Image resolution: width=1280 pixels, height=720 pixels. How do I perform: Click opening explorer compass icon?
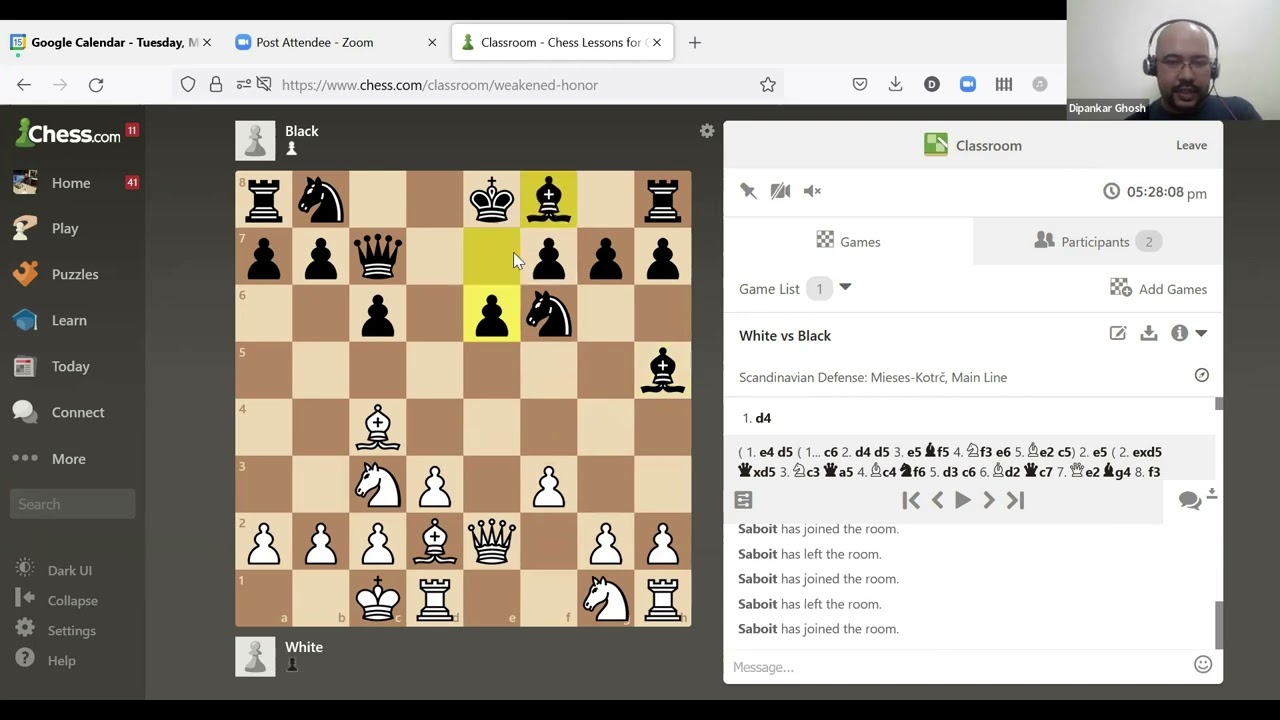tap(1201, 375)
